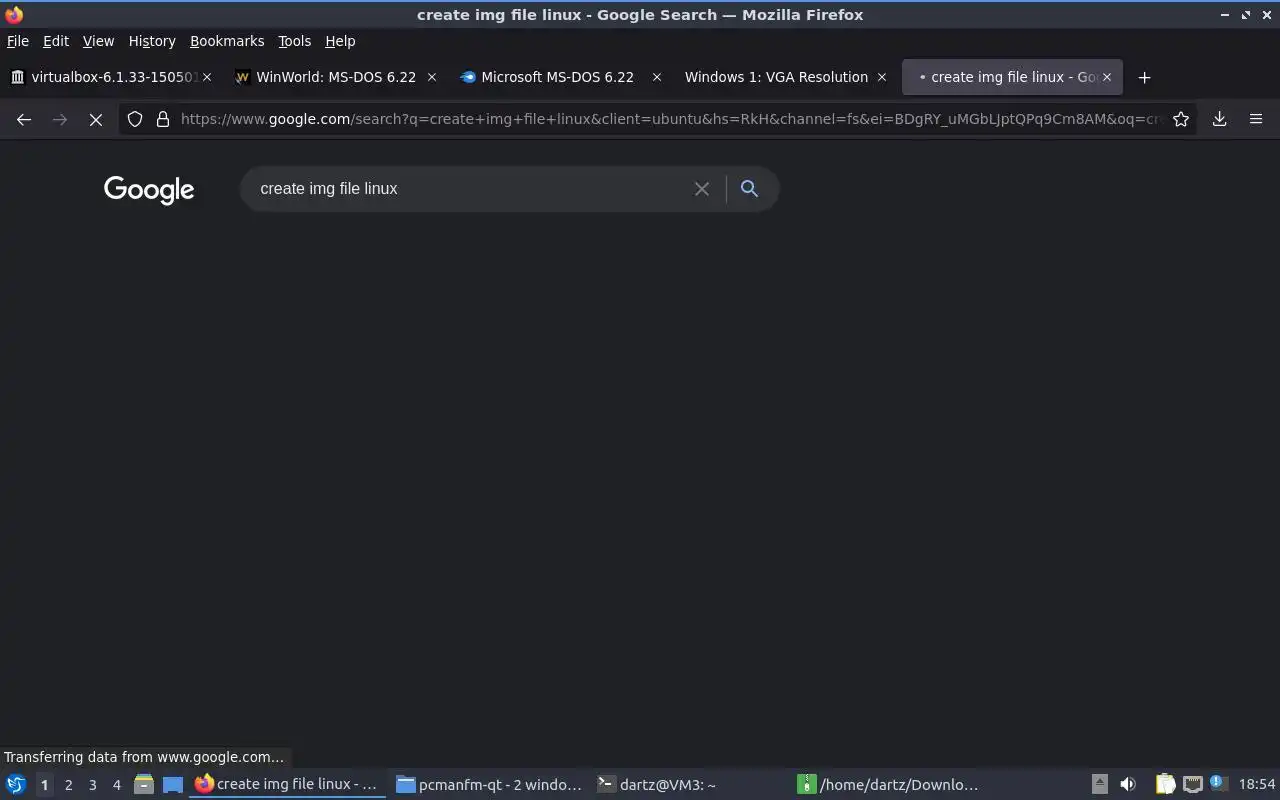Switch to the pcmanfm-qt taskbar entry
The height and width of the screenshot is (800, 1280).
coord(489,784)
